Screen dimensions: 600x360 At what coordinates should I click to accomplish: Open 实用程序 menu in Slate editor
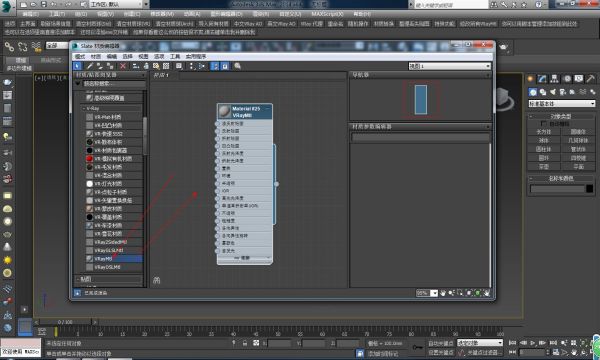196,57
